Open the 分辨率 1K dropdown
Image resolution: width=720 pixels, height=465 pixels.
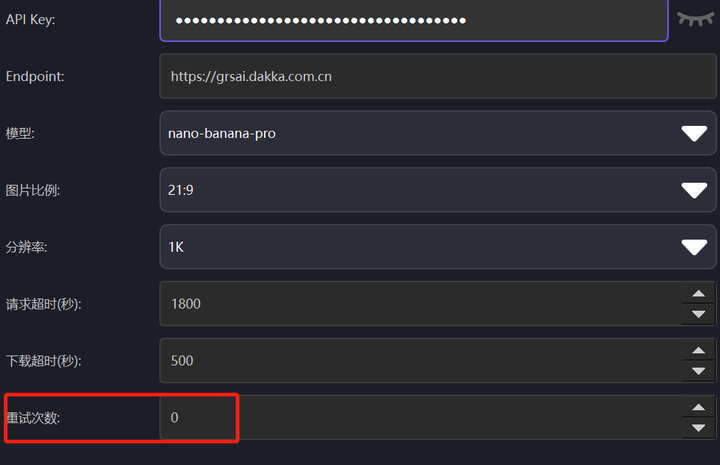tap(438, 247)
